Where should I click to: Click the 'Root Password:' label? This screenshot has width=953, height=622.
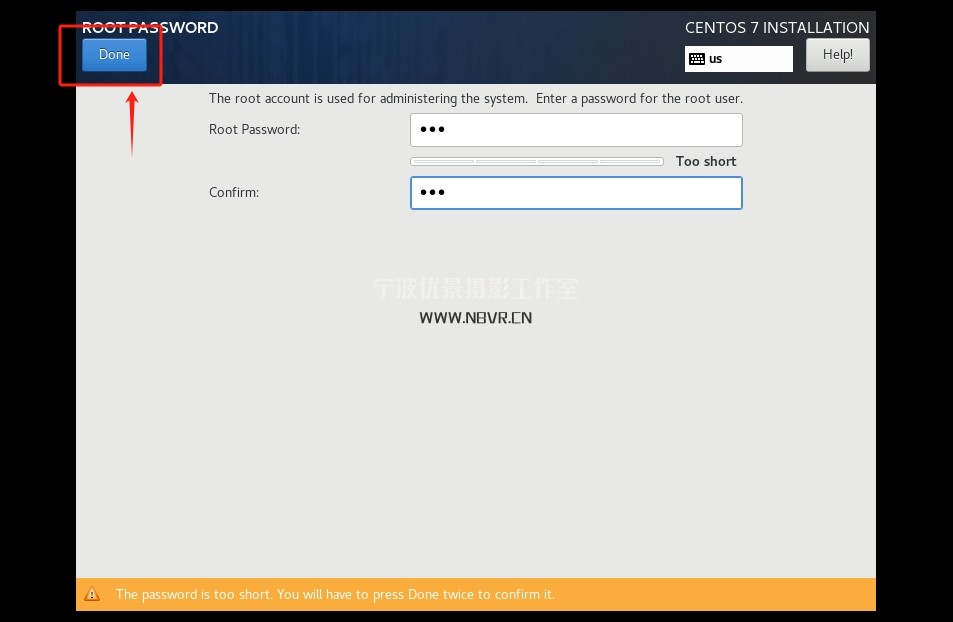(254, 129)
